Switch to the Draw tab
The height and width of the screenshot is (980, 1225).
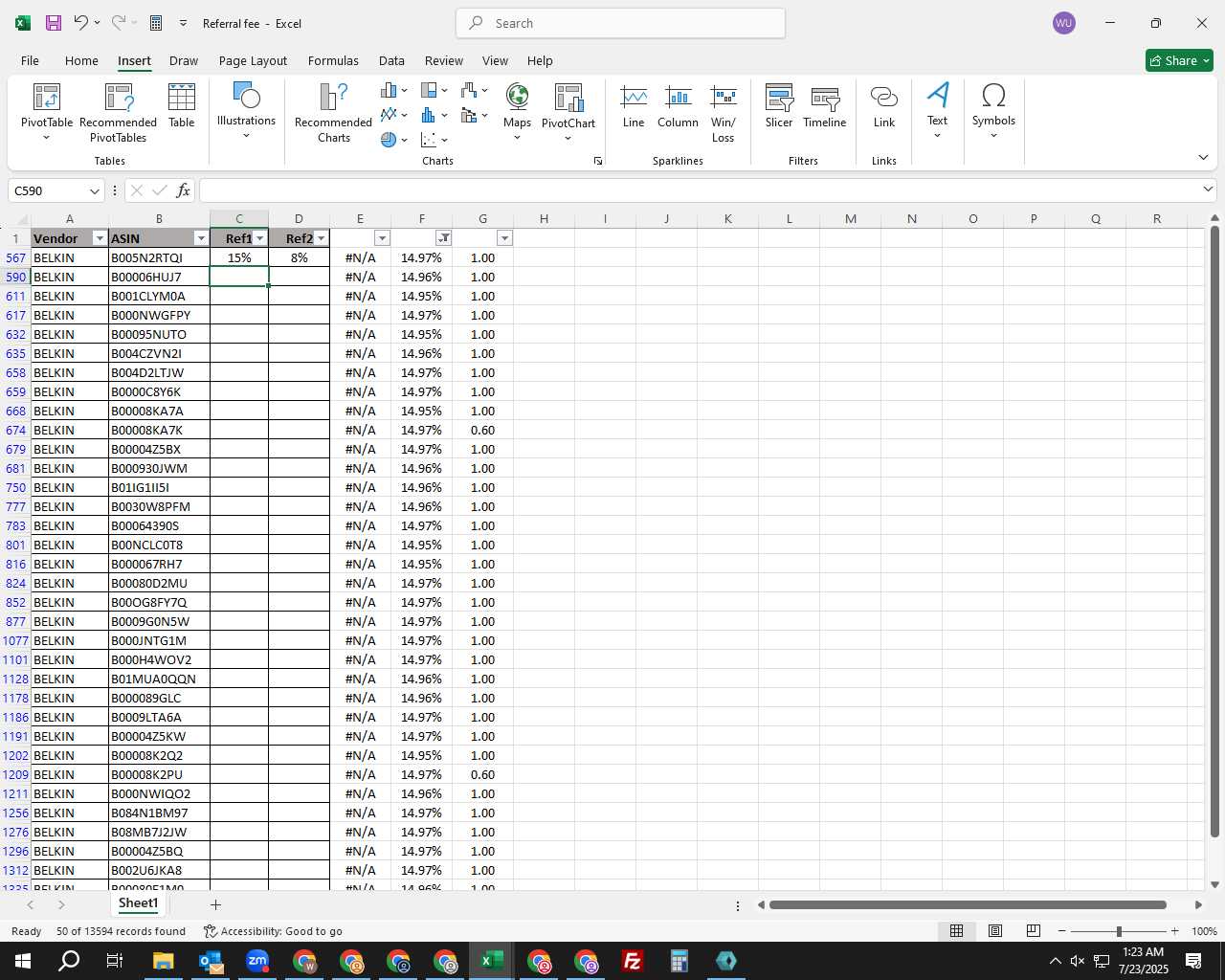tap(184, 60)
